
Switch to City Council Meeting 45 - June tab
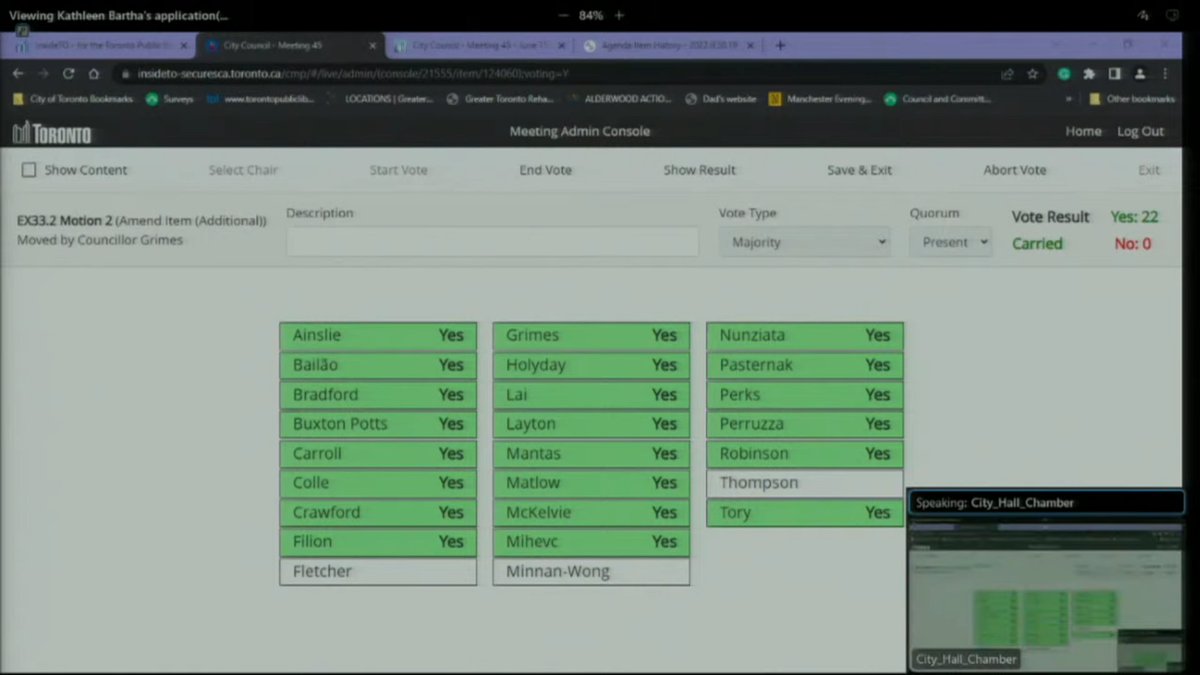(480, 46)
